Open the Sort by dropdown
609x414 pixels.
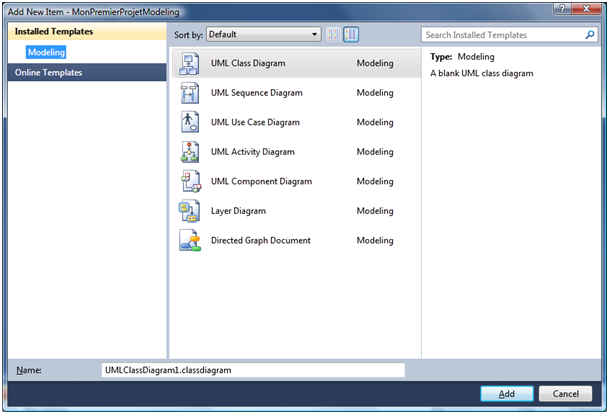(263, 35)
